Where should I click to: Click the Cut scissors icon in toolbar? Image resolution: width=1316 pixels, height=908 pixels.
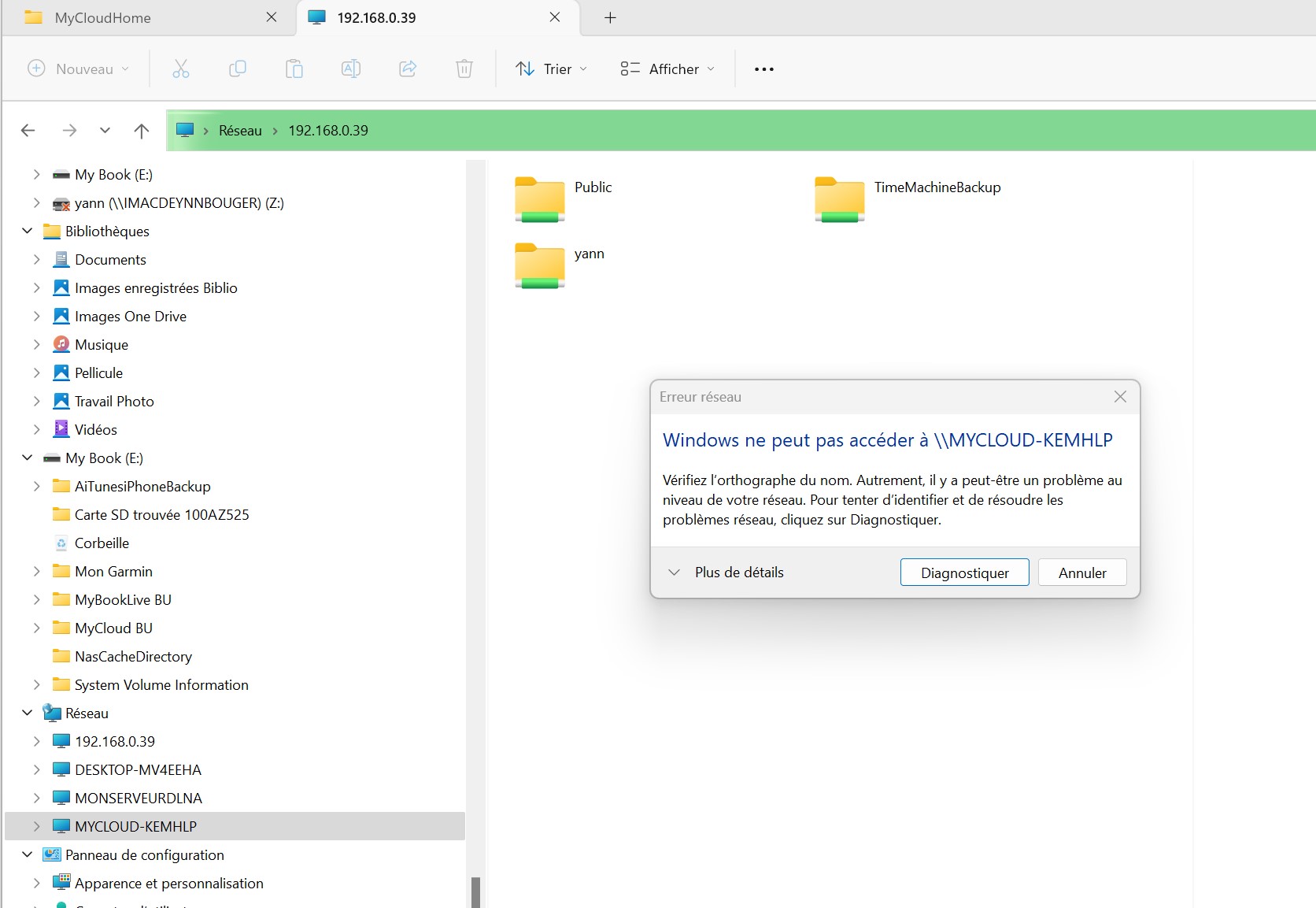click(180, 69)
